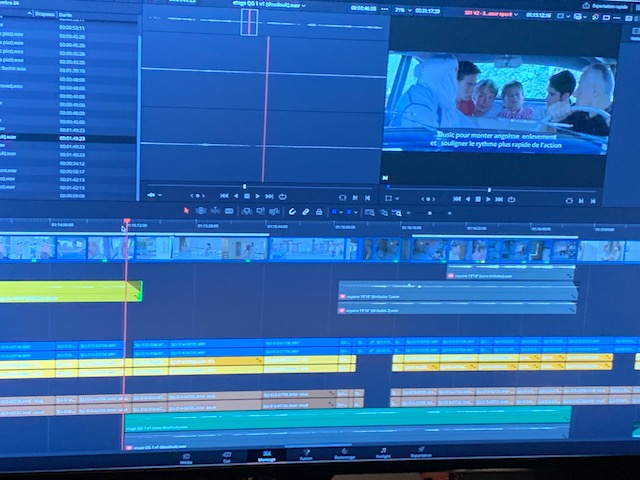Image resolution: width=640 pixels, height=480 pixels.
Task: Switch to the Exportation page tab
Action: (421, 452)
